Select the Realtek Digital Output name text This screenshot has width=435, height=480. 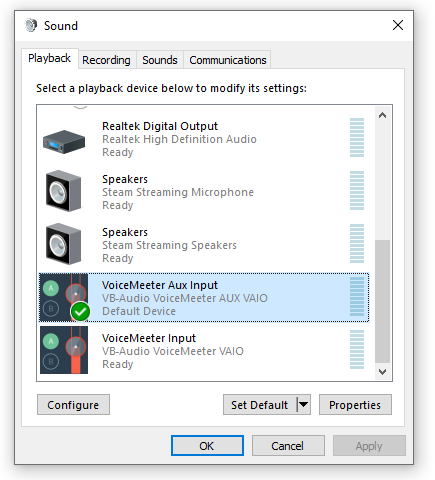[x=160, y=126]
